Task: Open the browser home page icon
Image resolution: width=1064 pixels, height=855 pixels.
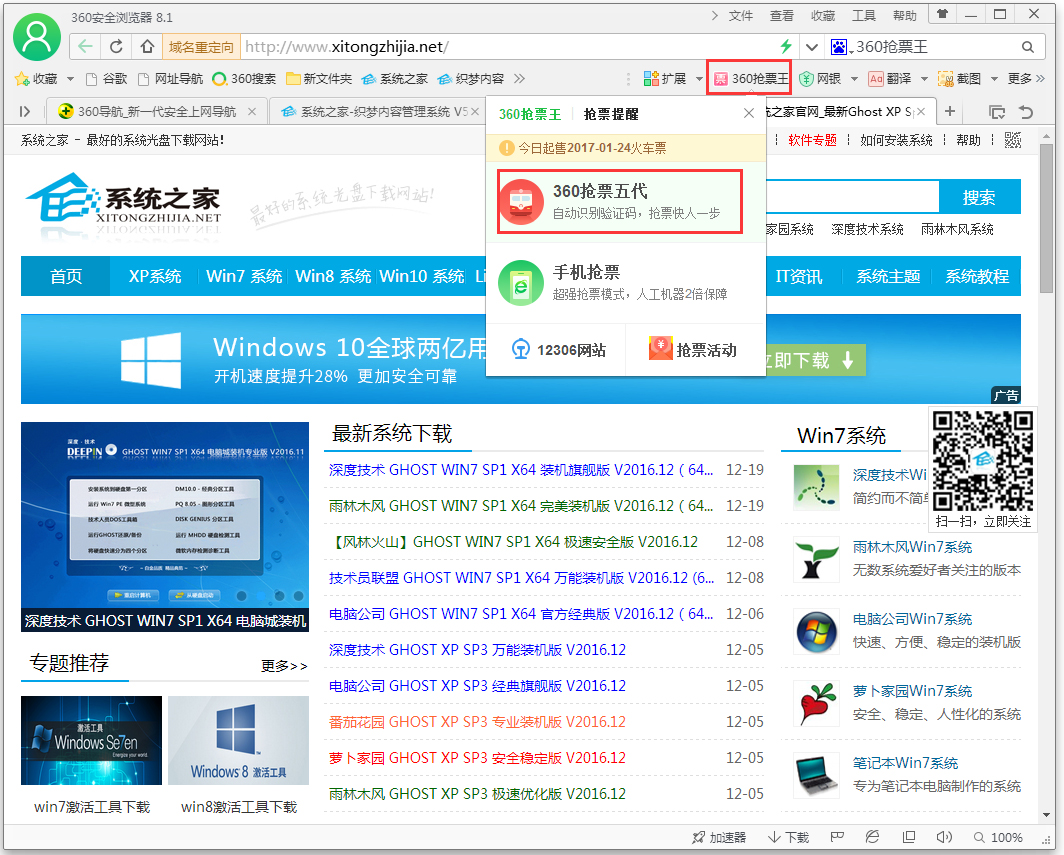Action: tap(147, 47)
